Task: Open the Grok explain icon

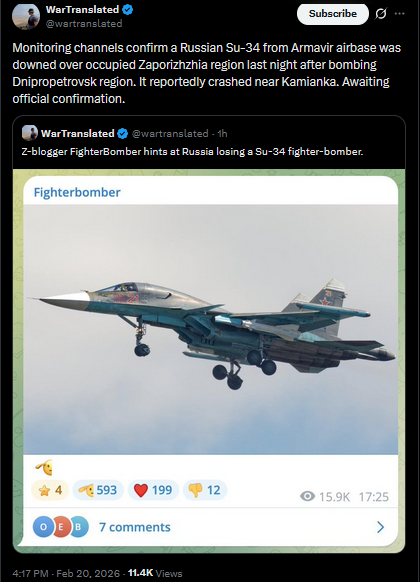Action: point(381,14)
